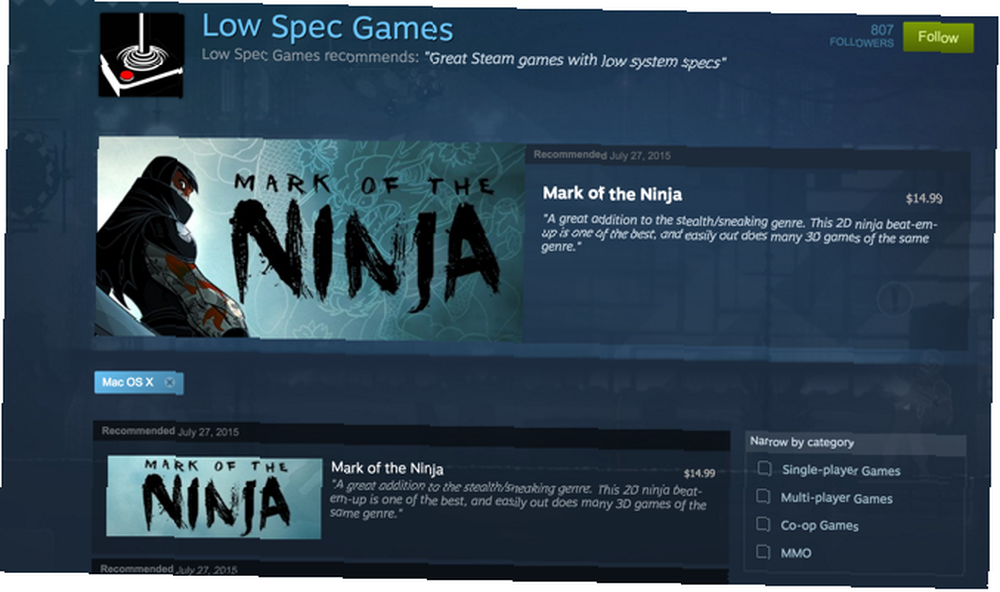Click the featured Mark of the Ninja title
This screenshot has height=592, width=1000.
pos(612,193)
